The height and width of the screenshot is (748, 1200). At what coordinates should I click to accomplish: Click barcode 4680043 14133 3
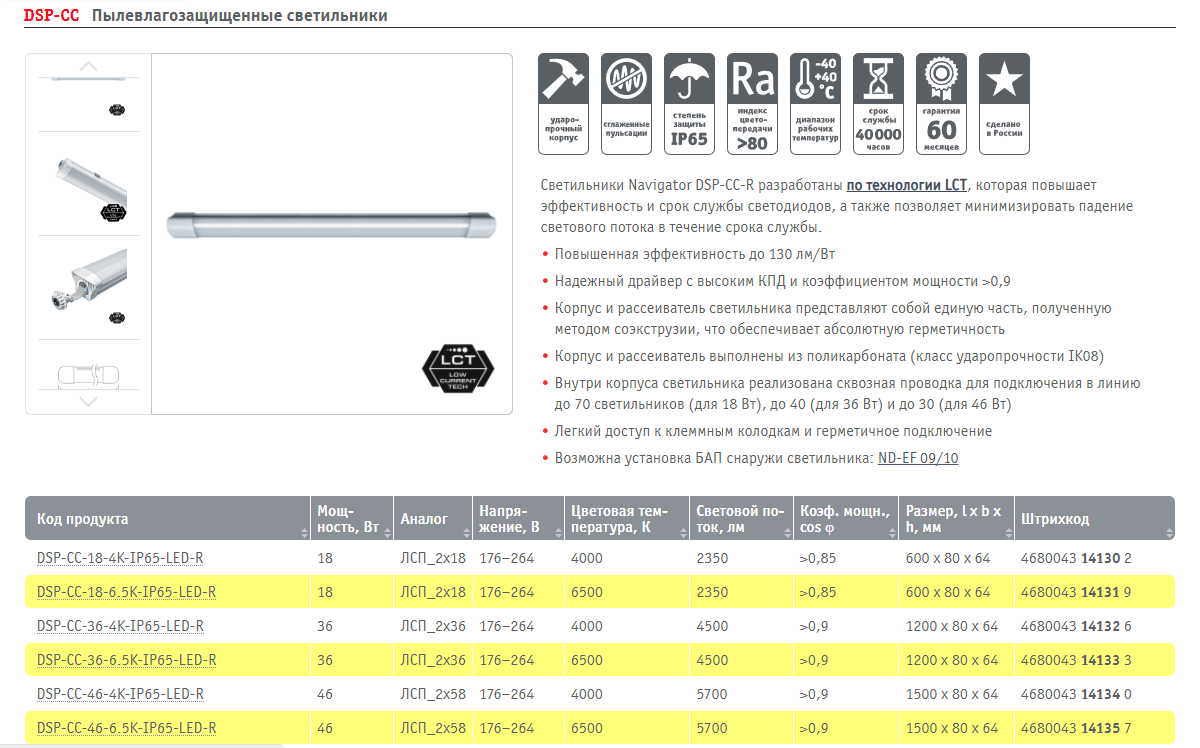[1076, 660]
